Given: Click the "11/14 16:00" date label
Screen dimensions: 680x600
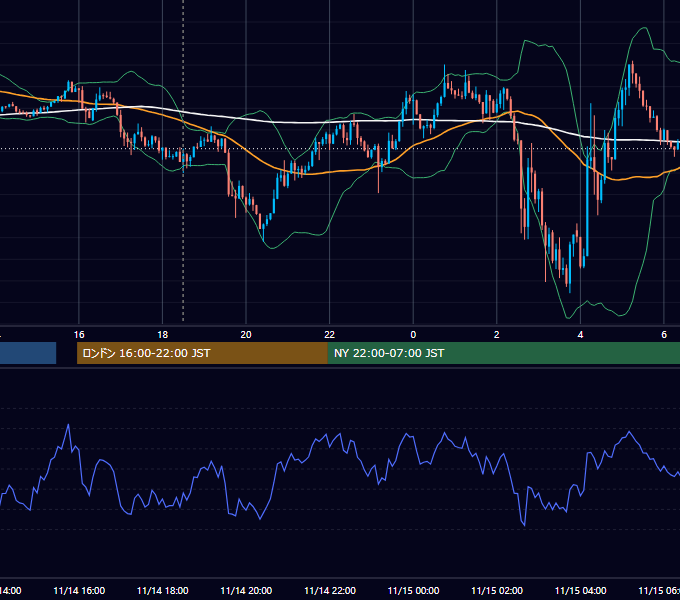Looking at the screenshot, I should click(x=79, y=591).
